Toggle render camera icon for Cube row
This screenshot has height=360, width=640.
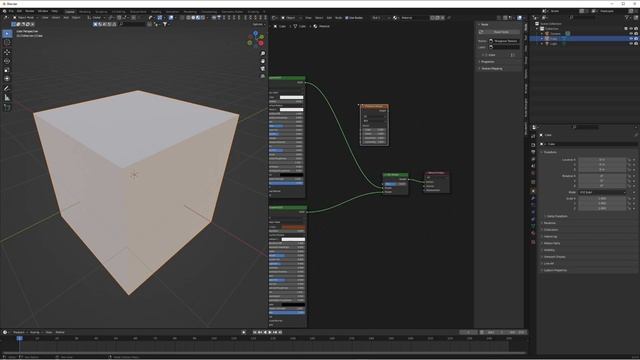pyautogui.click(x=636, y=38)
